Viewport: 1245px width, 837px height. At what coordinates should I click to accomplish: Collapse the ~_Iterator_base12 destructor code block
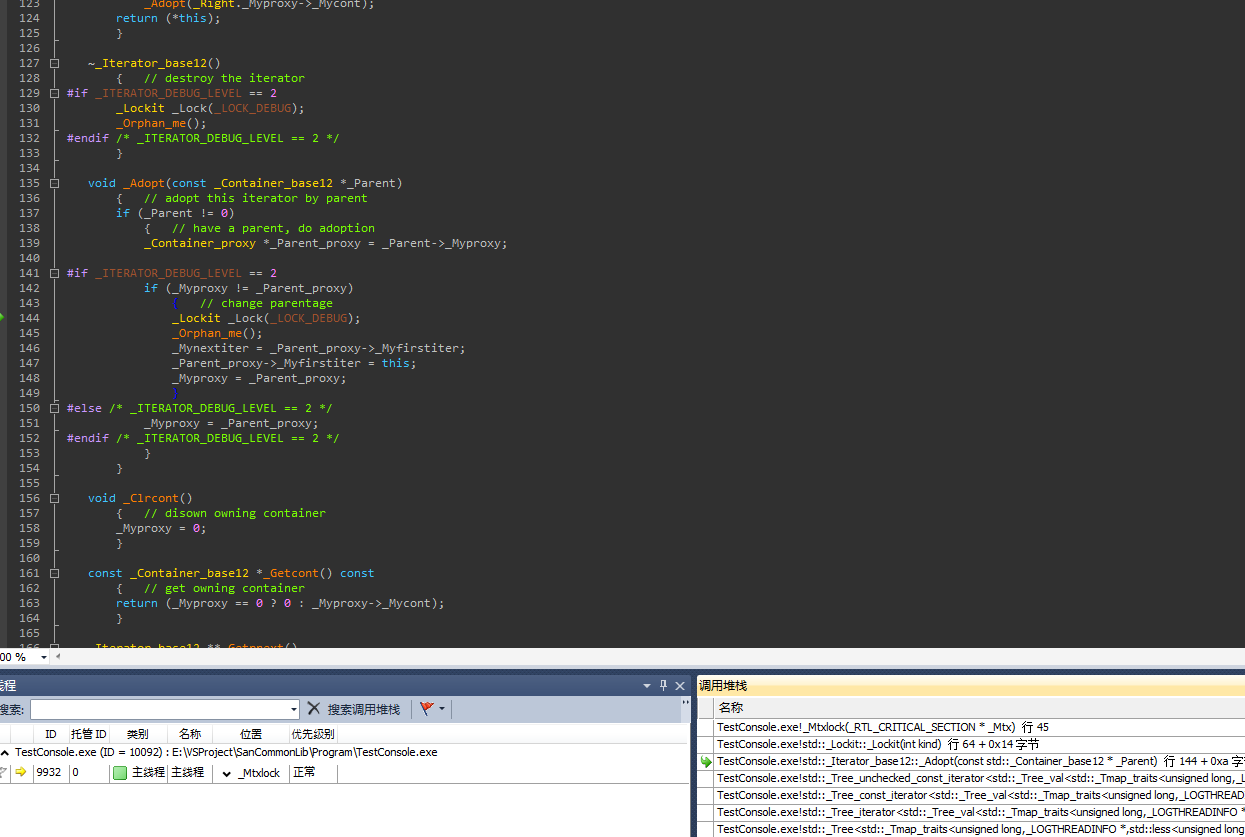54,63
